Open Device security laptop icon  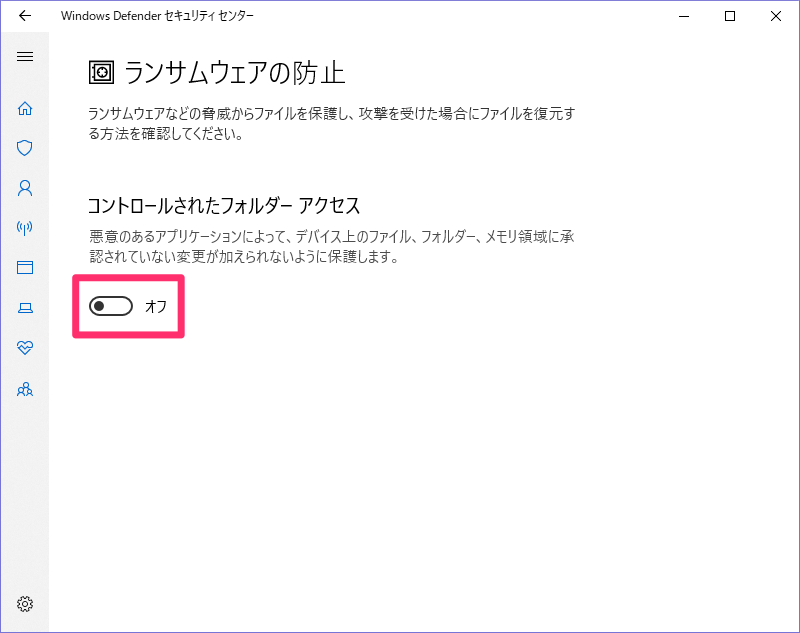tap(24, 308)
